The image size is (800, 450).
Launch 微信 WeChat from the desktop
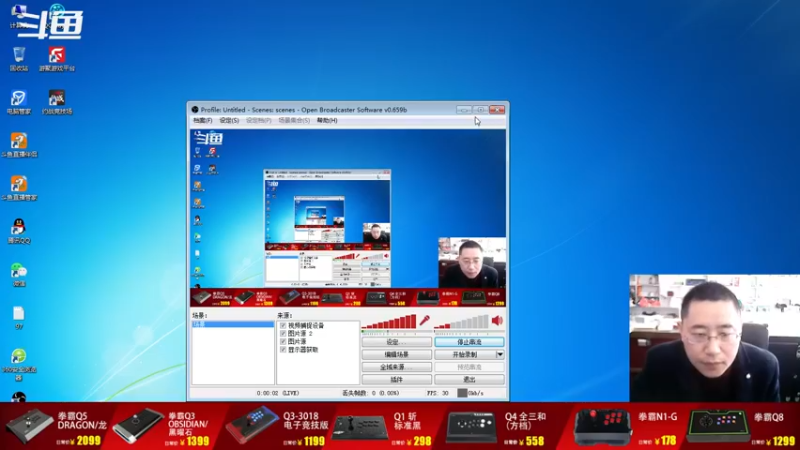click(19, 274)
